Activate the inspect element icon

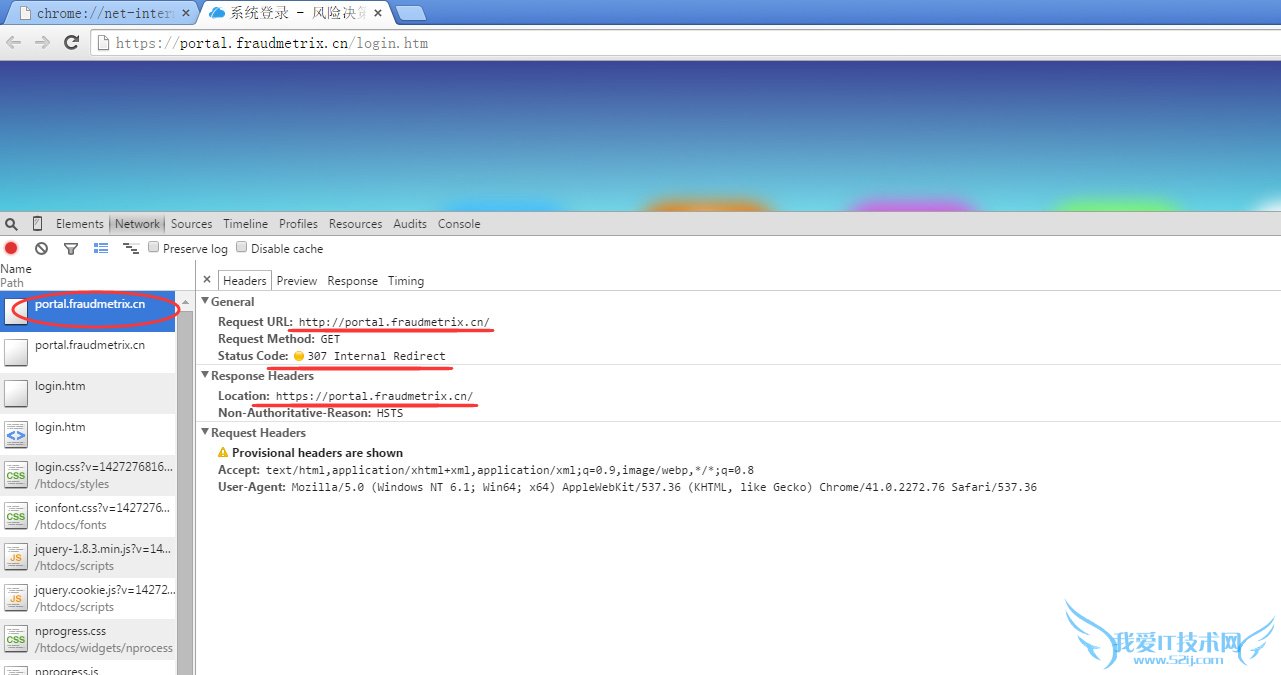pos(36,223)
